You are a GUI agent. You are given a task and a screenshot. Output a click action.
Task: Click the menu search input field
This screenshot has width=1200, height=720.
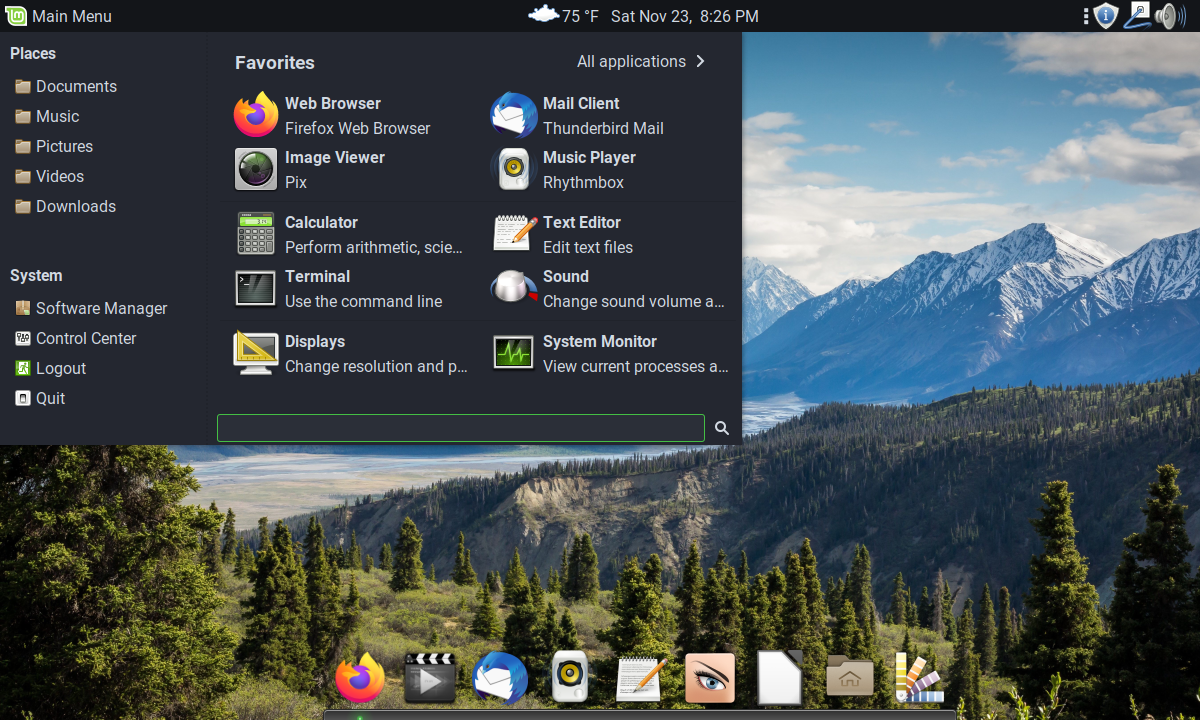coord(460,428)
